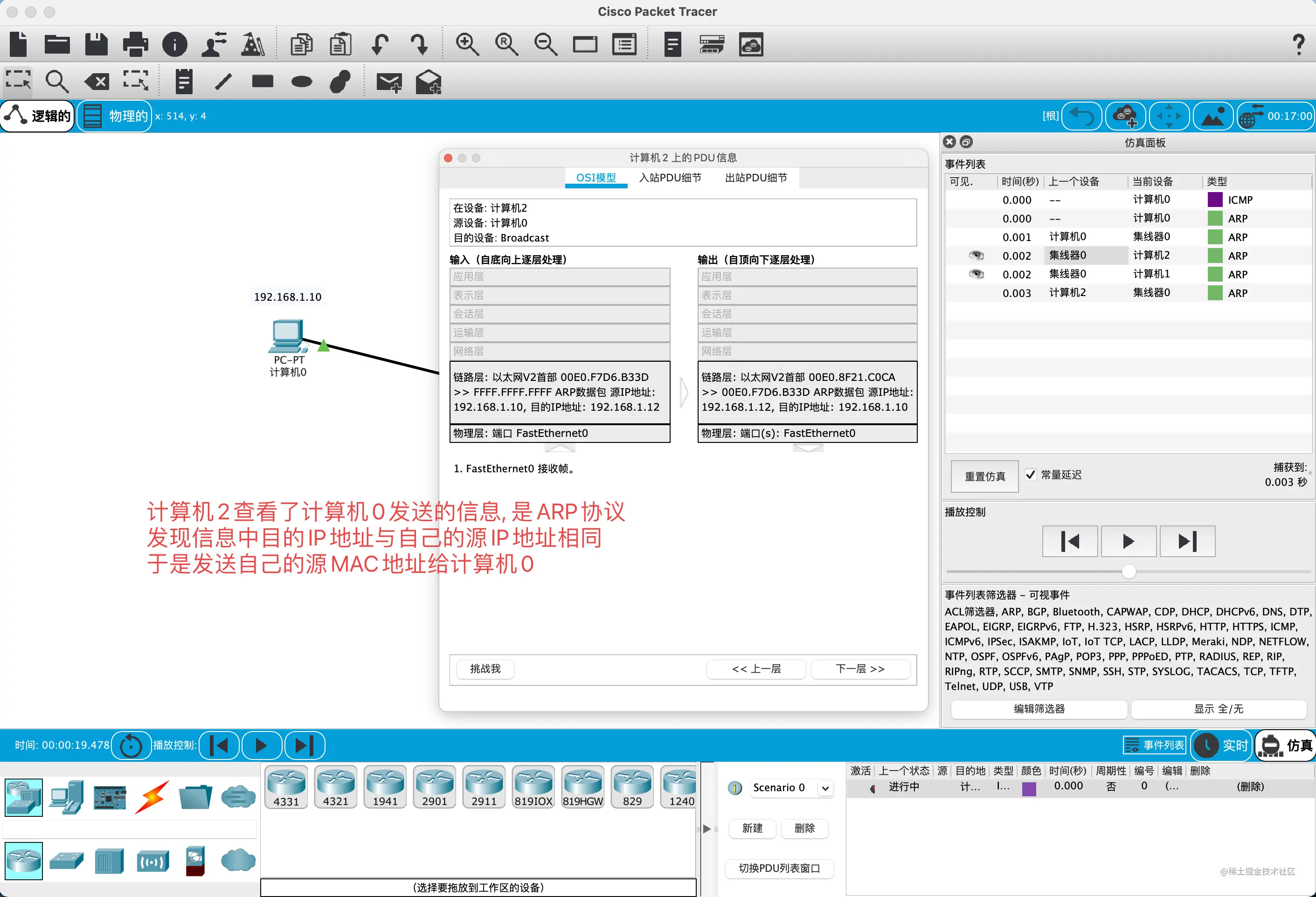Screen dimensions: 1316x897
Task: Choose the End Devices category icon
Action: pyautogui.click(x=66, y=797)
